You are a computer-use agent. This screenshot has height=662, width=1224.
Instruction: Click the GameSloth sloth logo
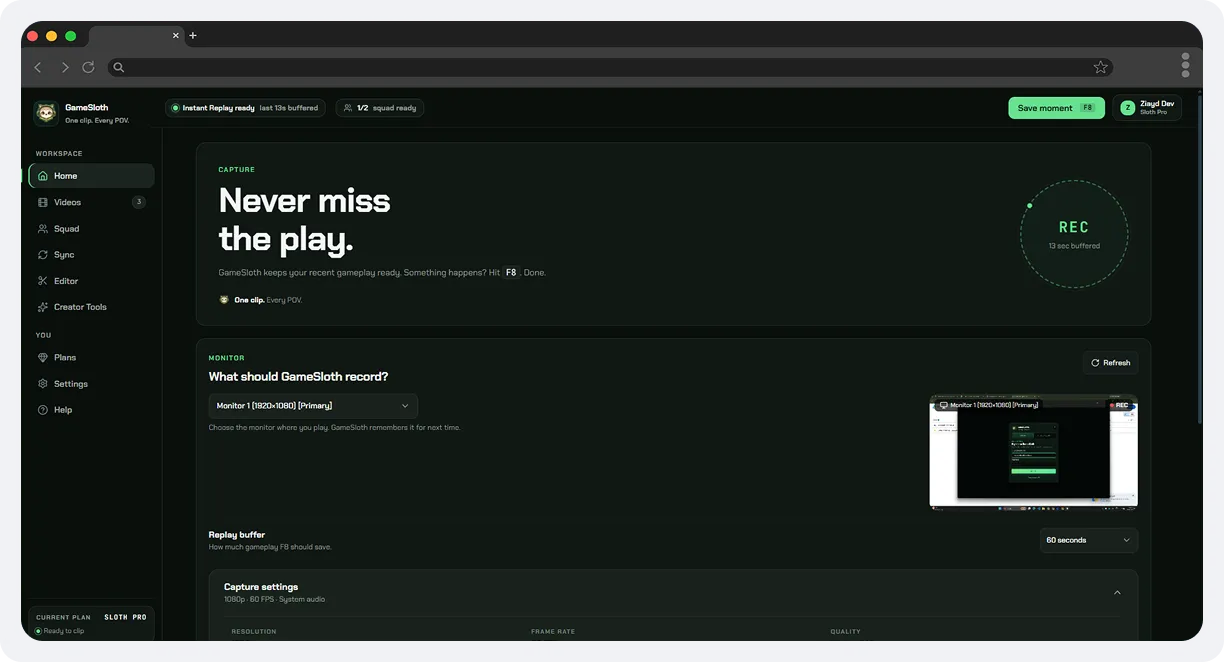point(46,112)
